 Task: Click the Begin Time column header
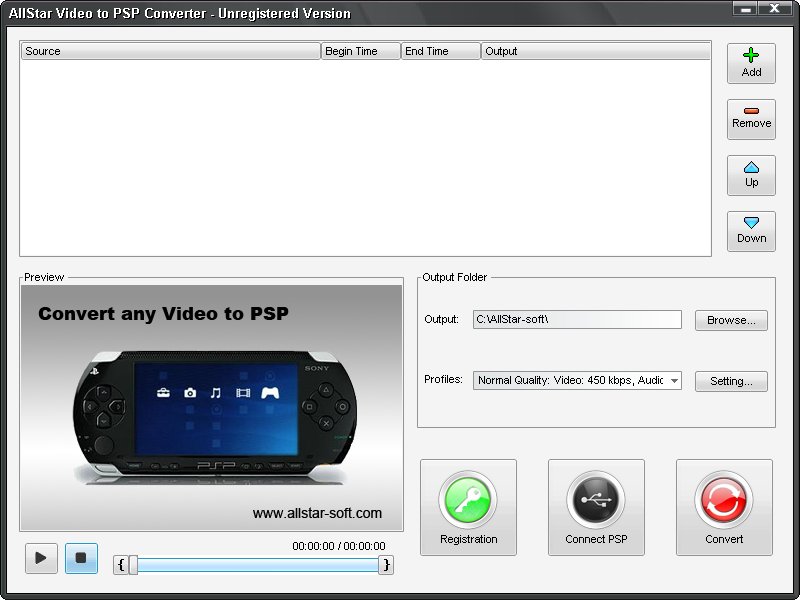point(361,51)
